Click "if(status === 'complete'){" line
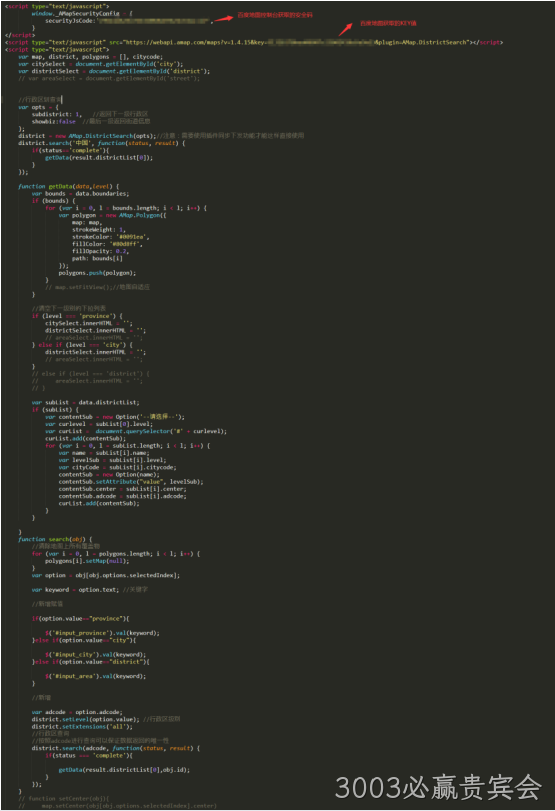Viewport: 555px width, 811px height. (x=88, y=756)
